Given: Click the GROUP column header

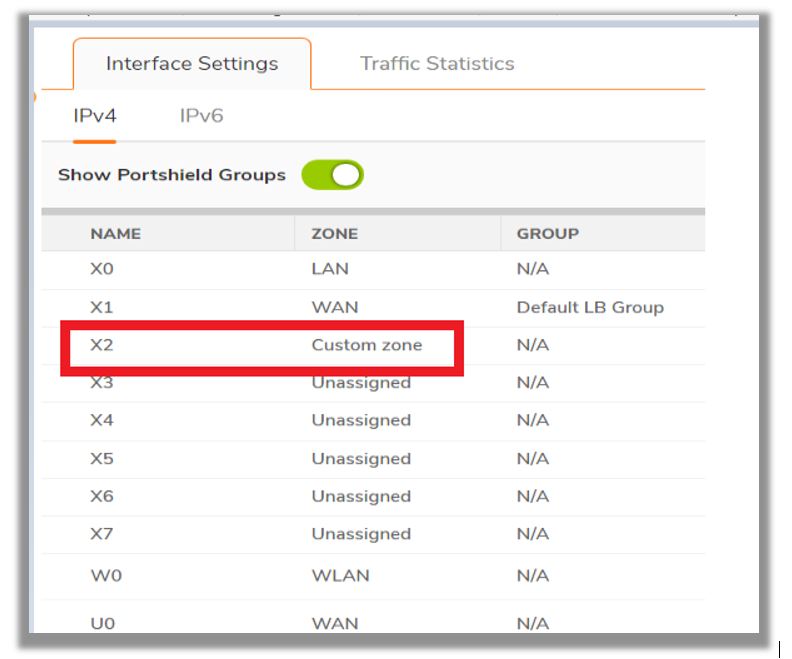Looking at the screenshot, I should [548, 233].
